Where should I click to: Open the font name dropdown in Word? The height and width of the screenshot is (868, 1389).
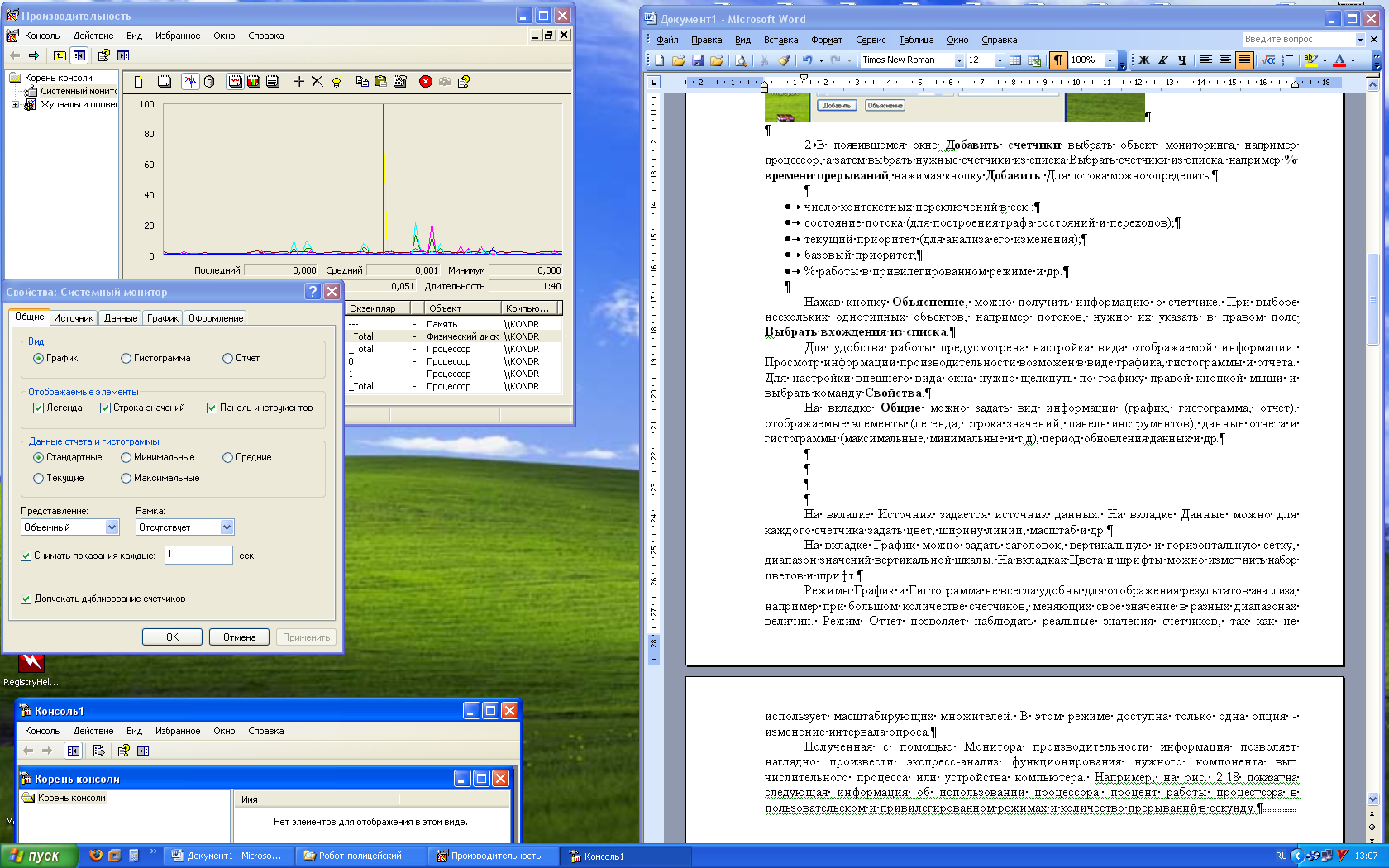(x=959, y=60)
